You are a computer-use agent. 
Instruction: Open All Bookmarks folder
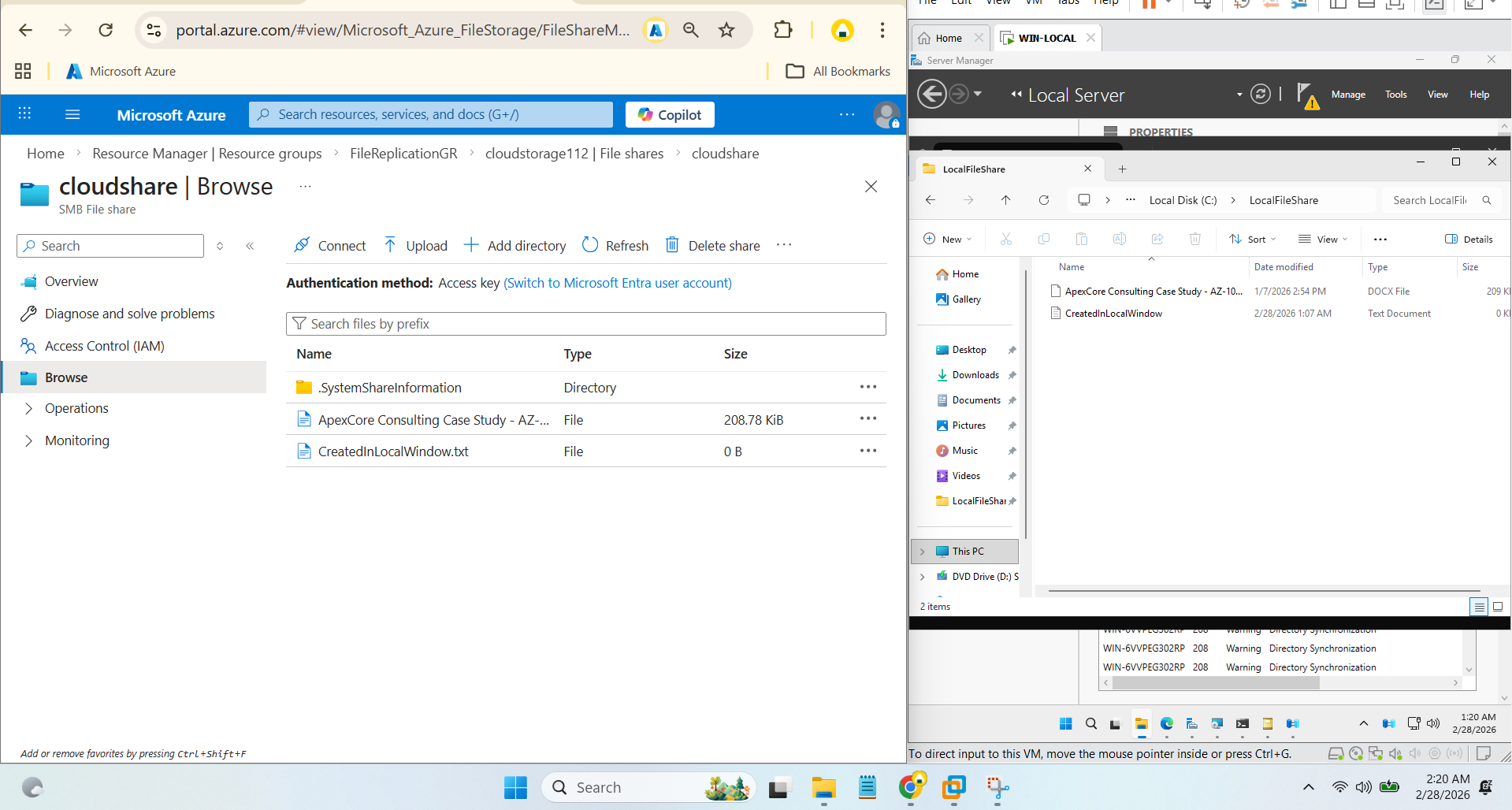pyautogui.click(x=838, y=71)
